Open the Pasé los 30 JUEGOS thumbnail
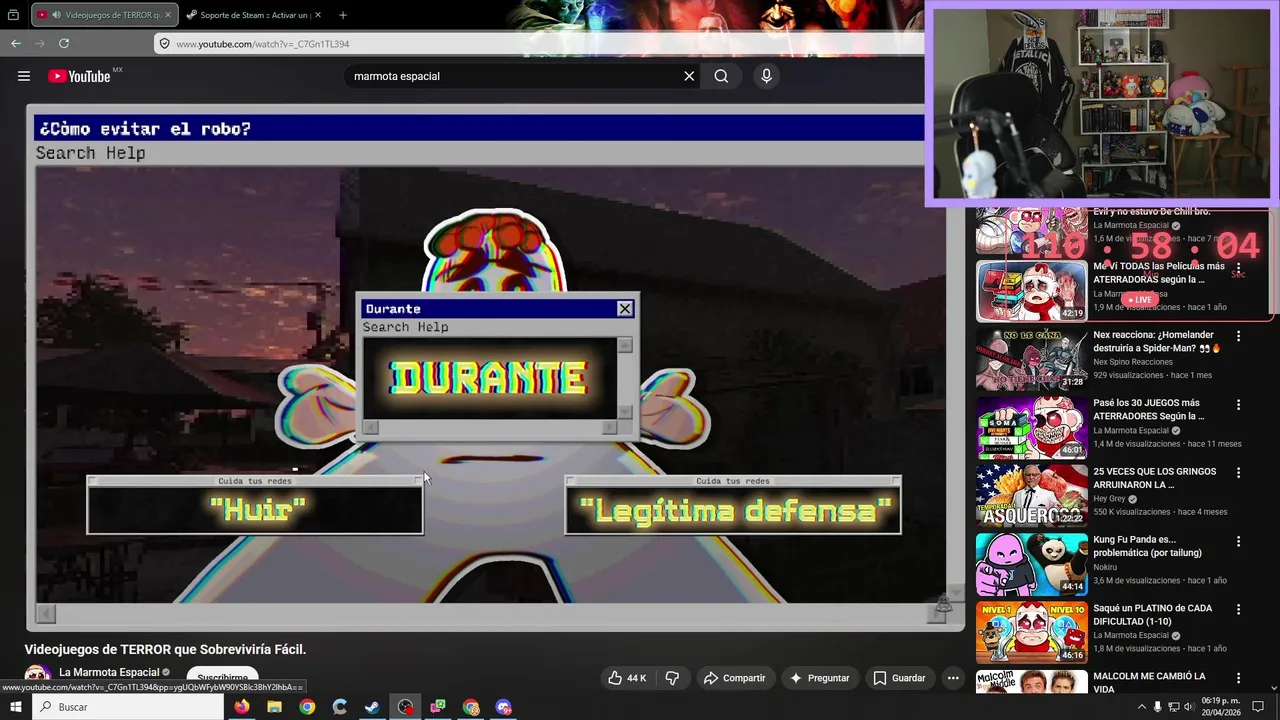 pyautogui.click(x=1031, y=427)
